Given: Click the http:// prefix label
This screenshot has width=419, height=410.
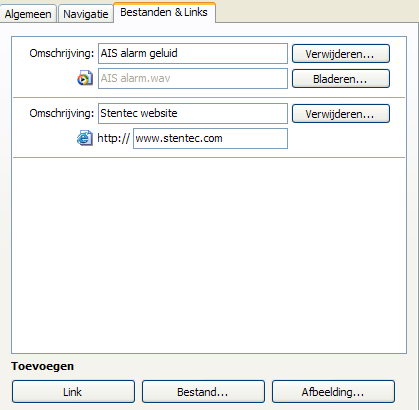Looking at the screenshot, I should [113, 138].
